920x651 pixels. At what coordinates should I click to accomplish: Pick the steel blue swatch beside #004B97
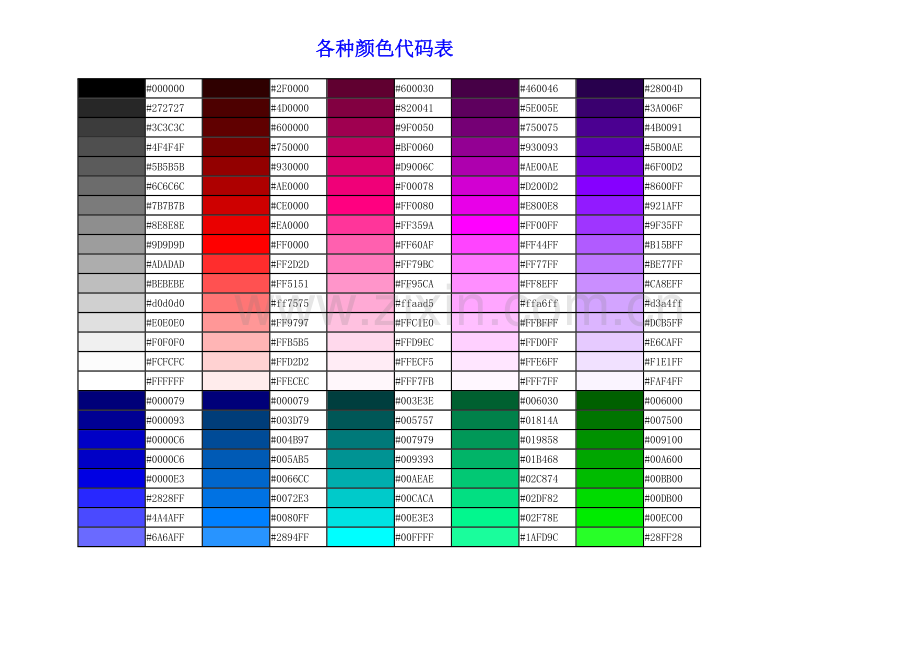[x=236, y=439]
